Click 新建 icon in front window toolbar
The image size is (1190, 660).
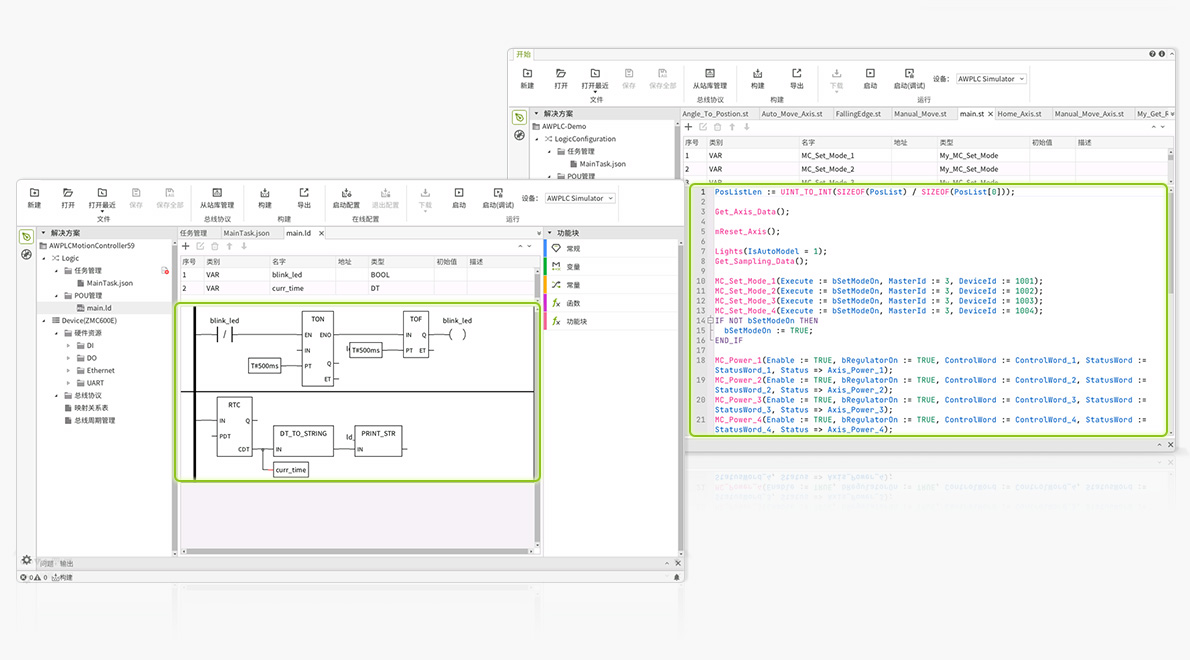(34, 193)
